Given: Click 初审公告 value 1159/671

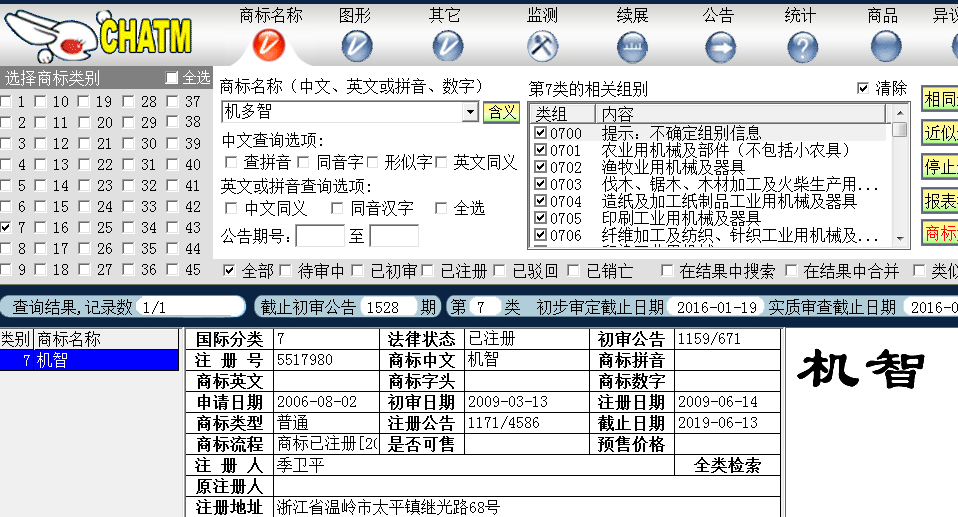Looking at the screenshot, I should tap(709, 339).
